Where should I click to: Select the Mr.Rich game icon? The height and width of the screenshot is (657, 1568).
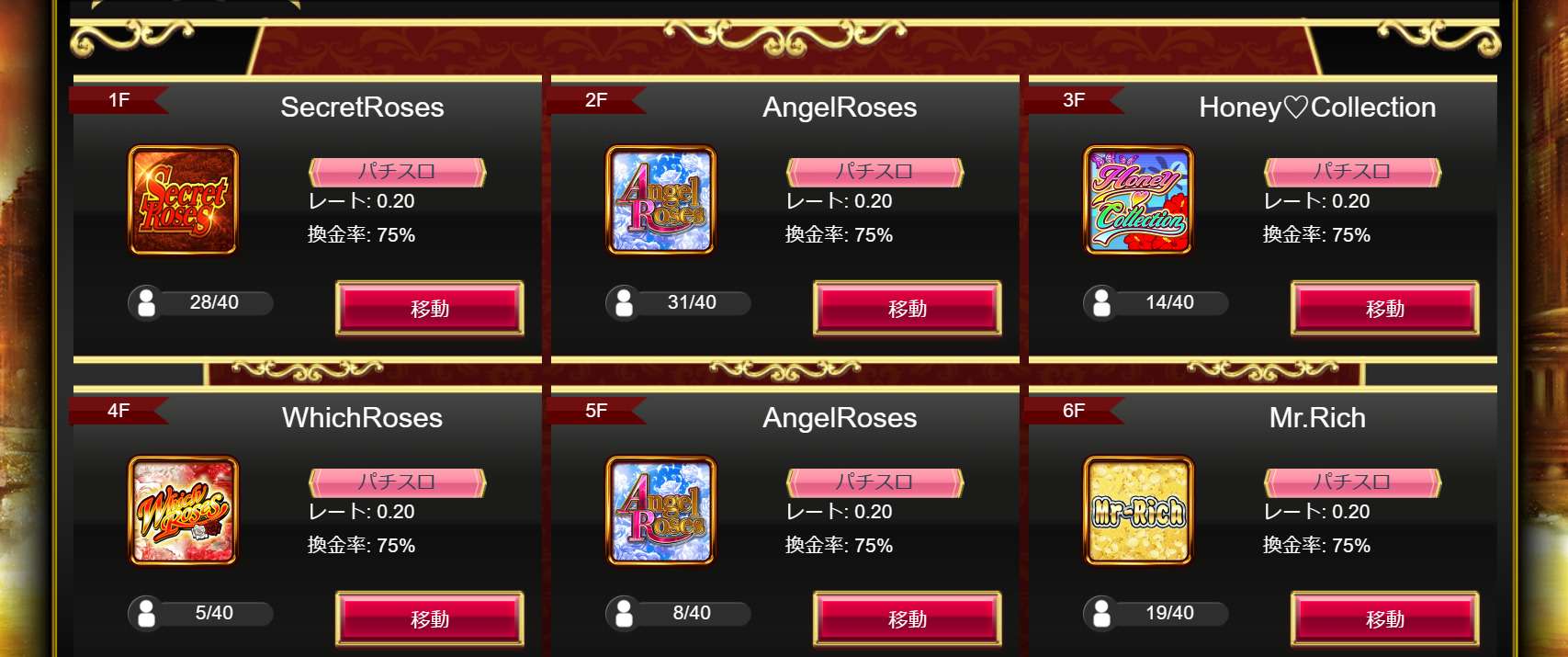(1138, 510)
